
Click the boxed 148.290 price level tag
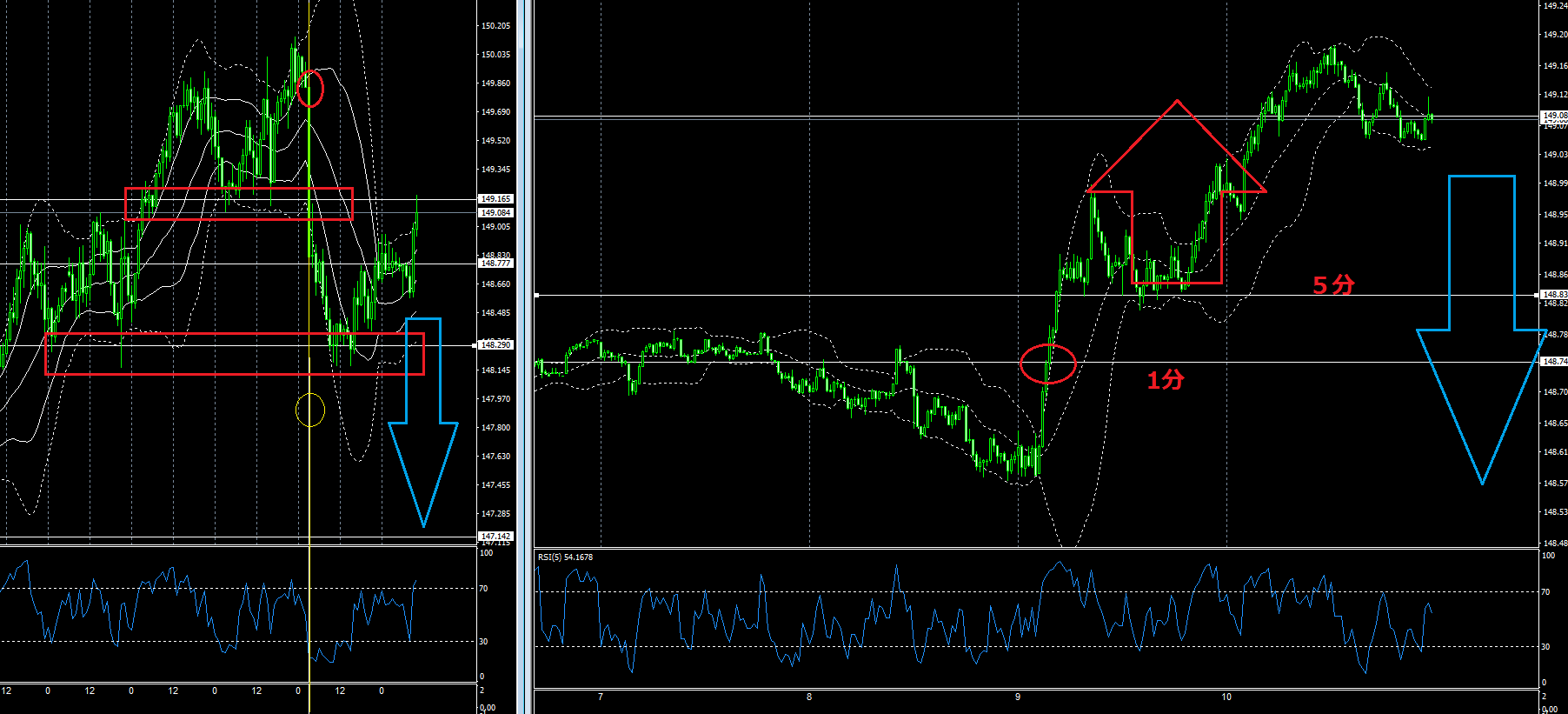point(496,345)
